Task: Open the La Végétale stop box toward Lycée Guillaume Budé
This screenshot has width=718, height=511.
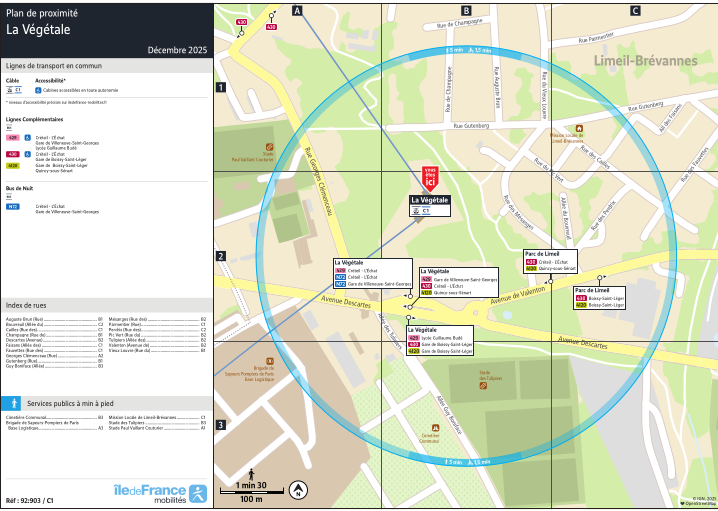Action: coord(440,341)
